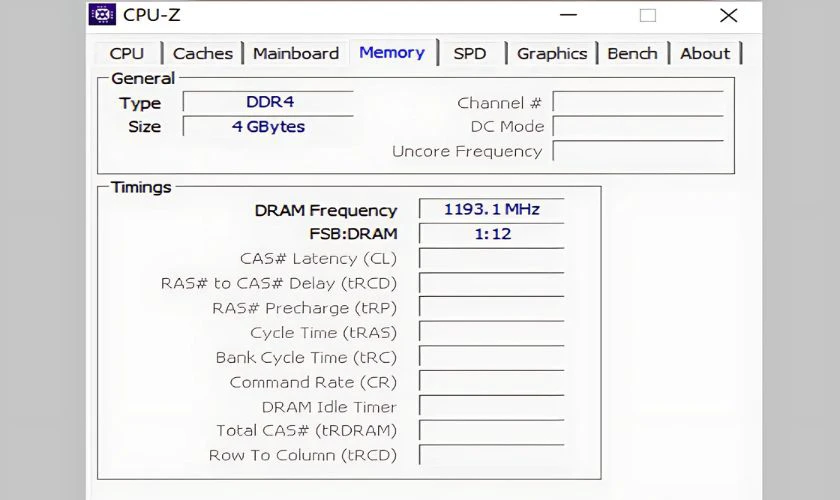Click the empty DRAM Idle Timer field
This screenshot has height=500, width=840.
pyautogui.click(x=492, y=406)
